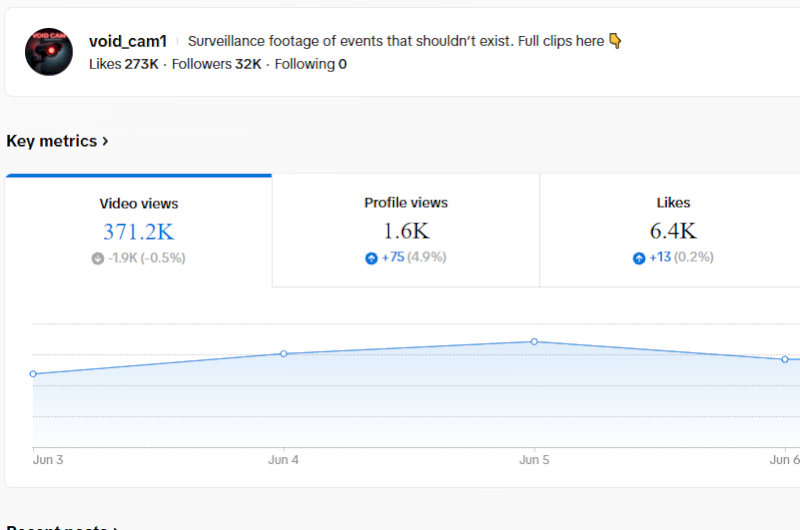Viewport: 800px width, 530px height.
Task: Click the pointing-down hand emoji in bio
Action: click(x=615, y=41)
